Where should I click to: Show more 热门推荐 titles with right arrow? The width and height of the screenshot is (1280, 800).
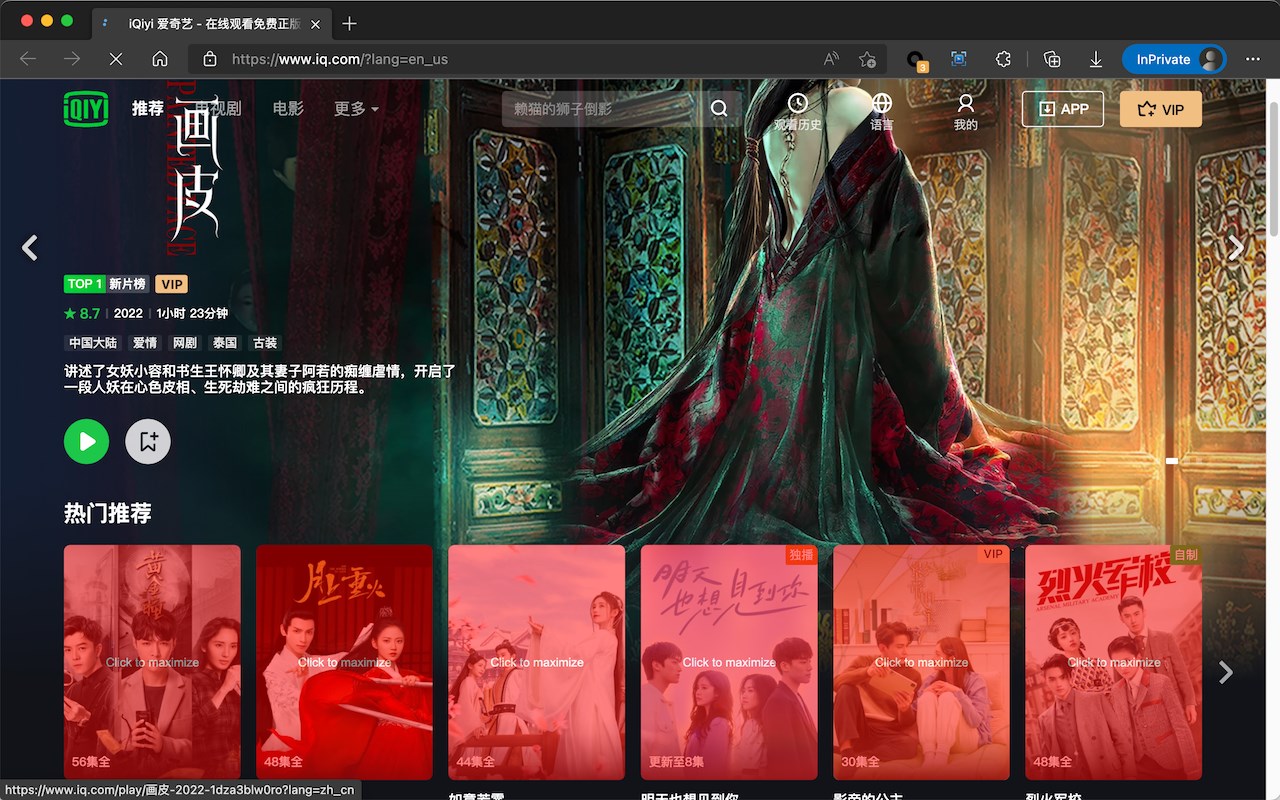click(1227, 673)
